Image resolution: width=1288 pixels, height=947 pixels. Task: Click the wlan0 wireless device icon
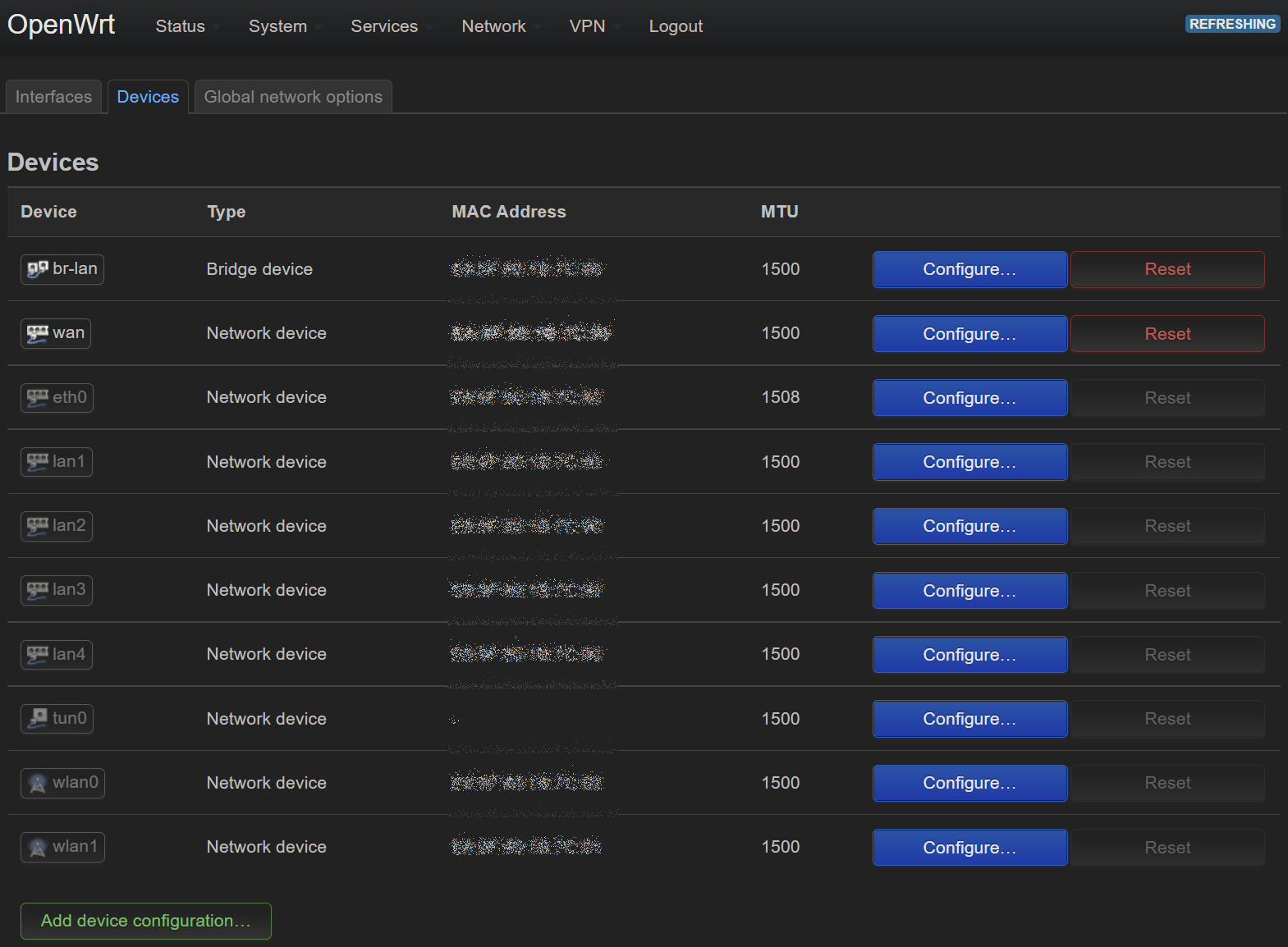point(38,783)
